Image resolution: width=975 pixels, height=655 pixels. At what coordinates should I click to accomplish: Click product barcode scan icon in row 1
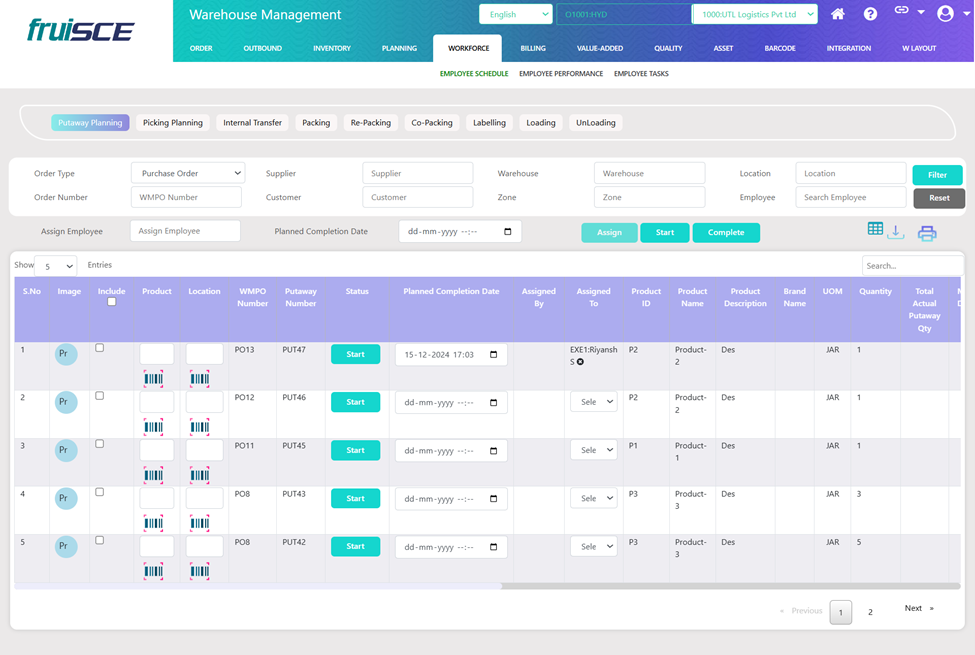click(153, 379)
